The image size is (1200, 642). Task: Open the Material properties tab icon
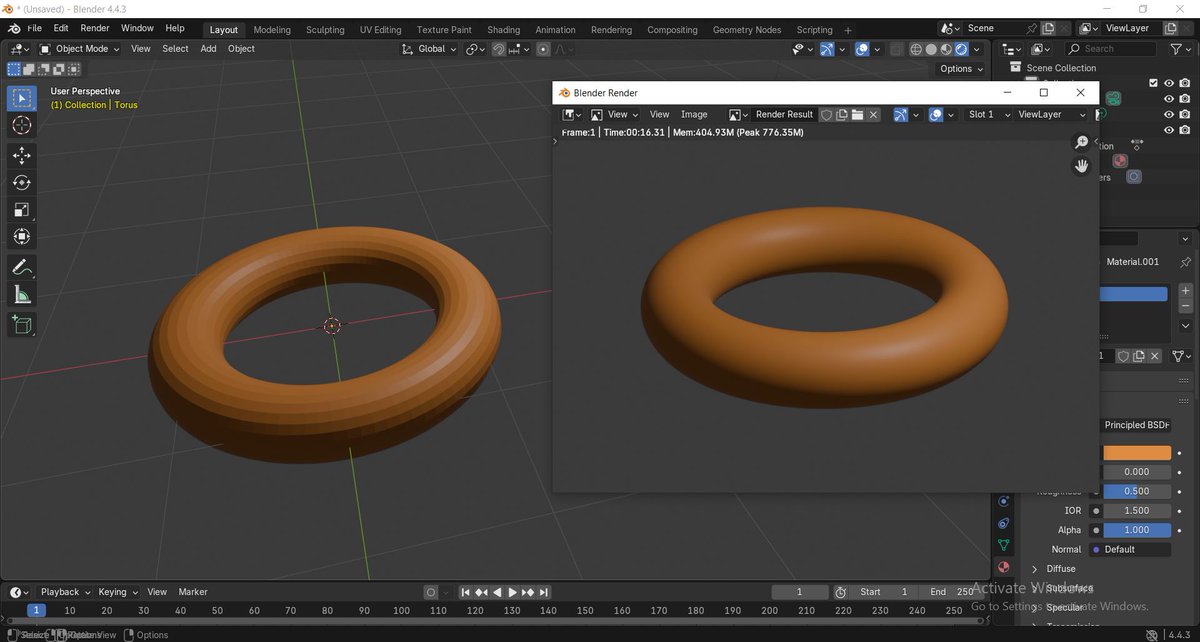point(1004,567)
